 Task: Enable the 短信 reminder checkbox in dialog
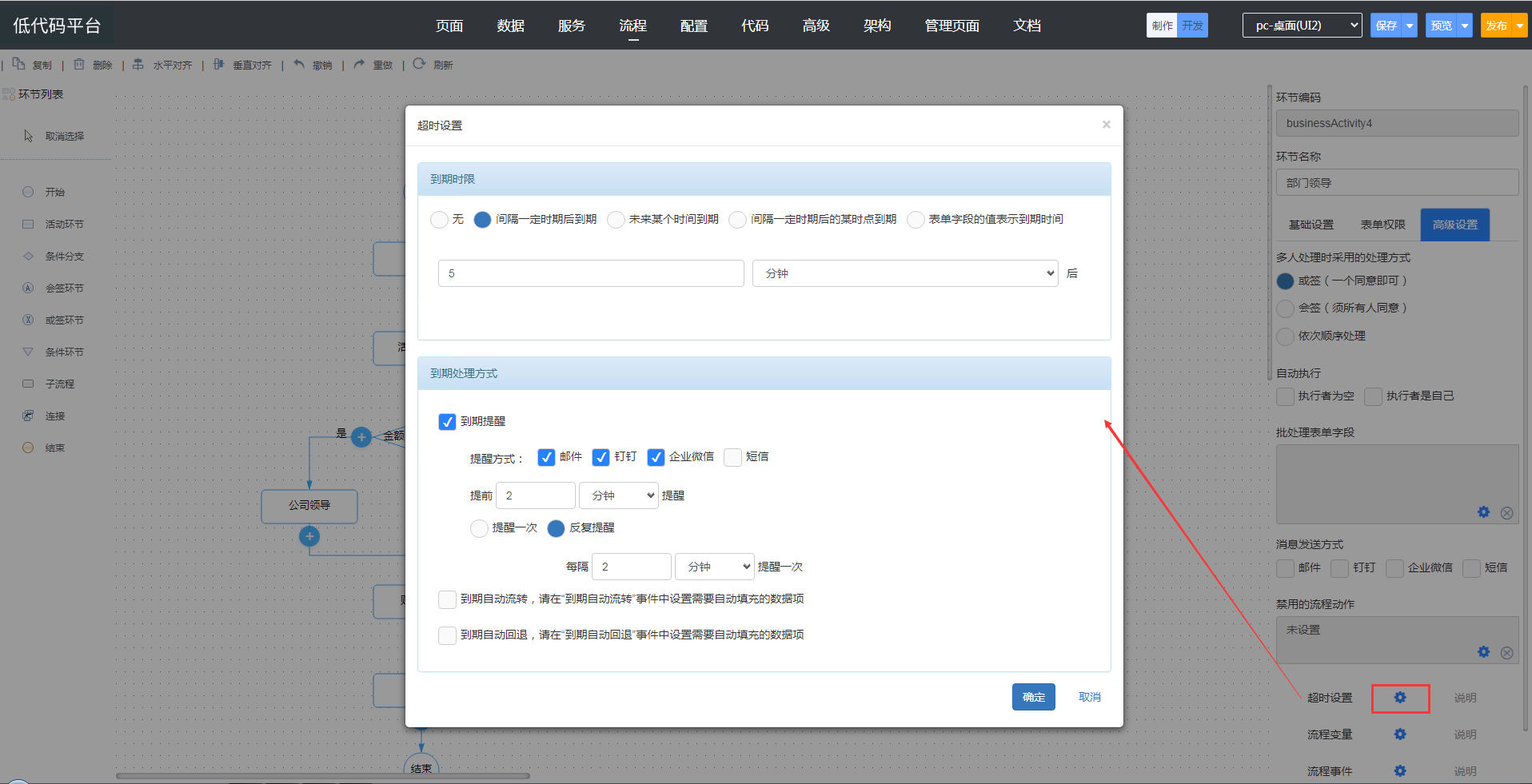coord(732,457)
